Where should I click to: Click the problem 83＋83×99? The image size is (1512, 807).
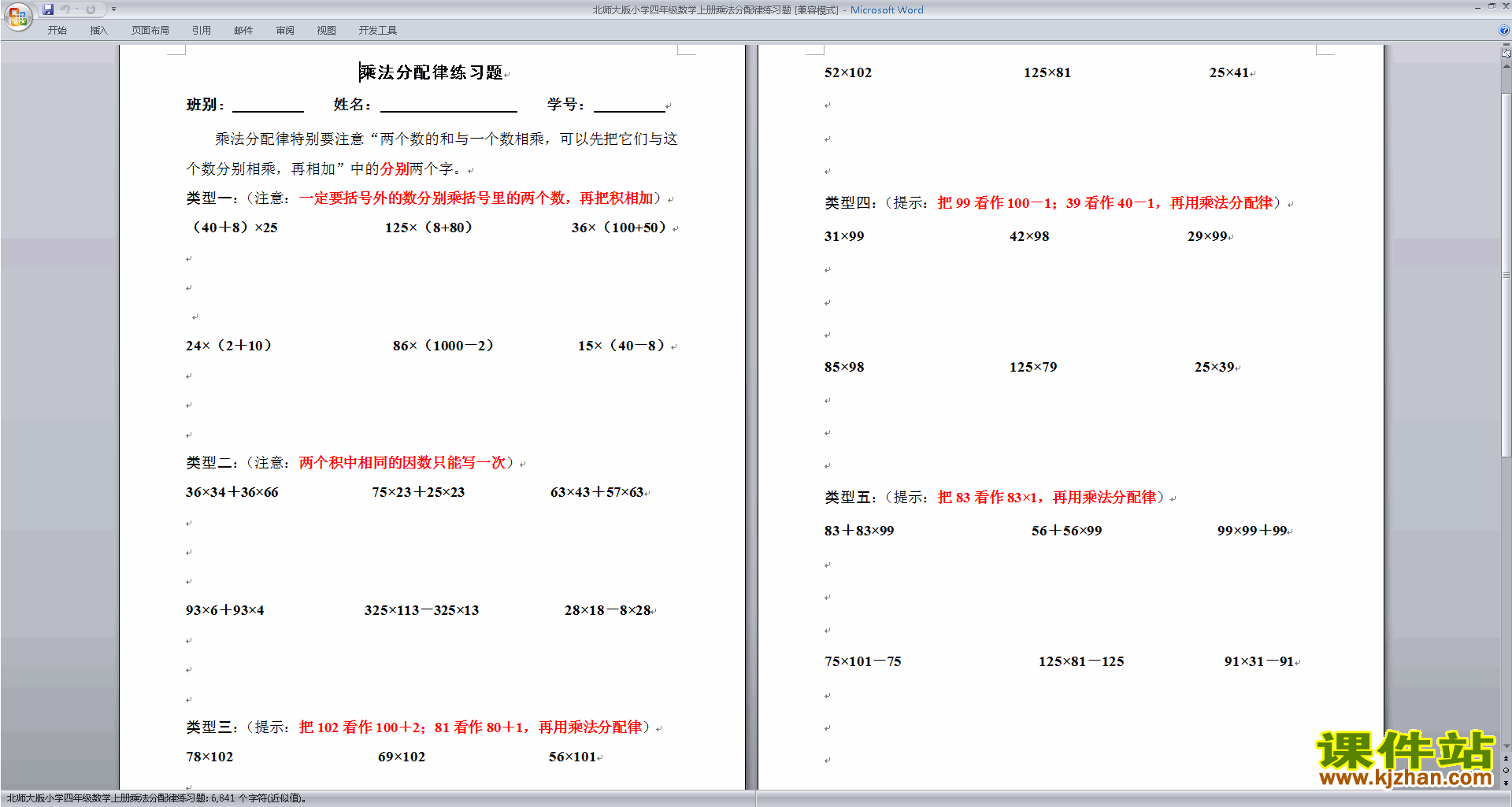pyautogui.click(x=859, y=531)
